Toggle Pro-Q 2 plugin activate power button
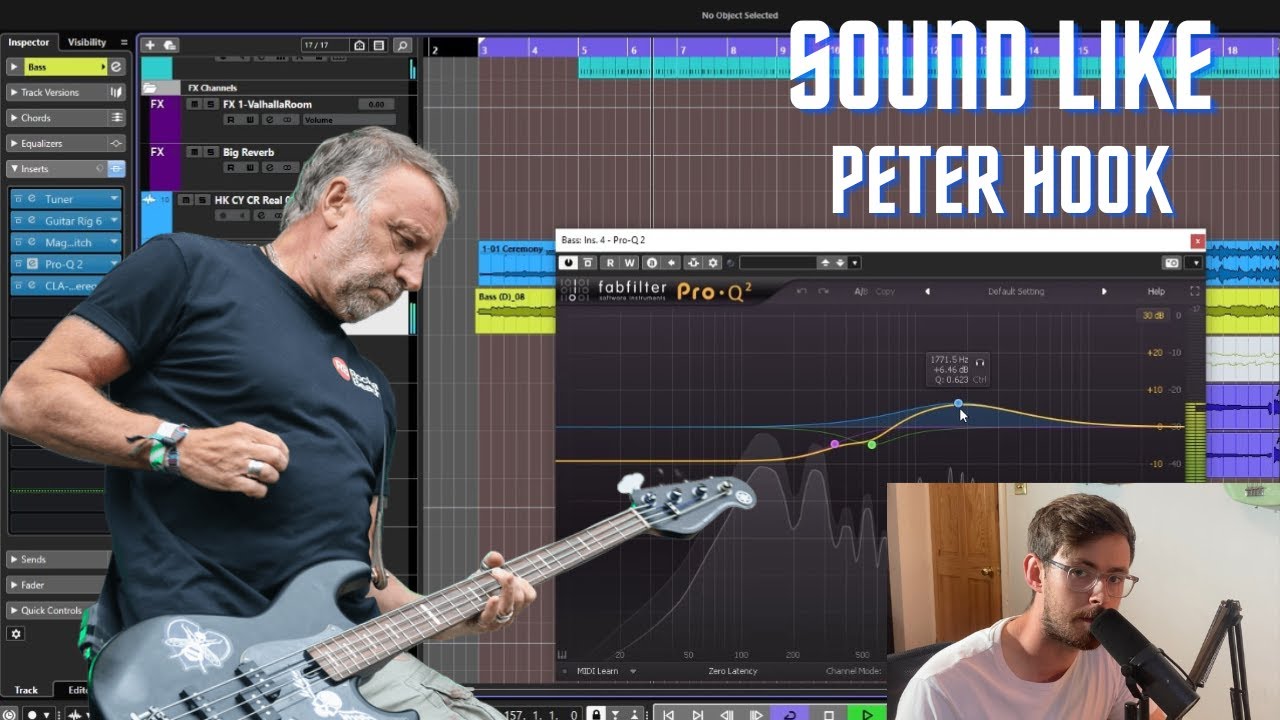This screenshot has width=1280, height=720. (x=569, y=263)
